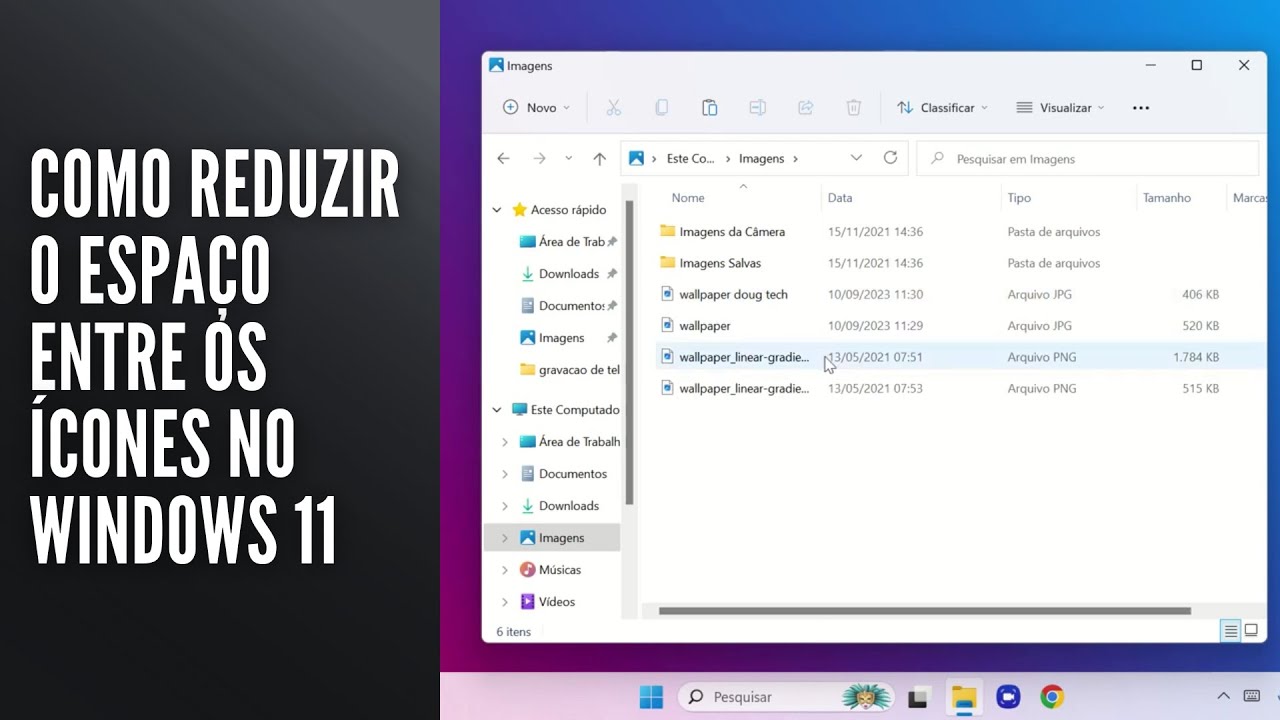Viewport: 1280px width, 720px height.
Task: Click the 10/09/2023 11:30 date cell
Action: (x=875, y=295)
